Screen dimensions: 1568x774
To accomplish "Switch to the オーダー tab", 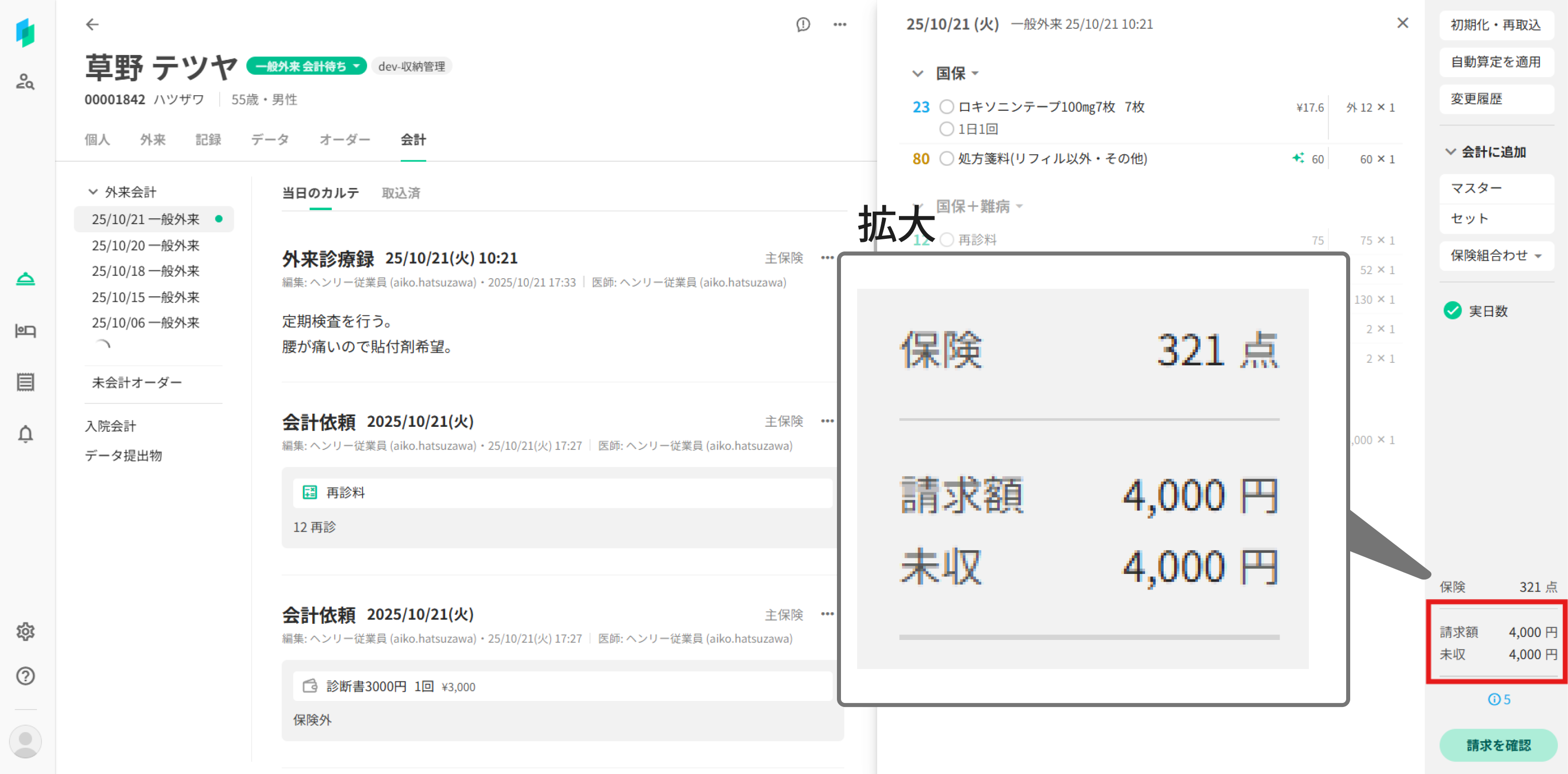I will click(x=344, y=140).
